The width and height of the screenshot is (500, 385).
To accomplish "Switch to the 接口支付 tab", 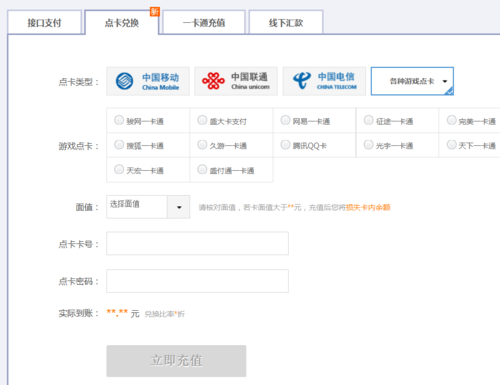I will pyautogui.click(x=44, y=23).
